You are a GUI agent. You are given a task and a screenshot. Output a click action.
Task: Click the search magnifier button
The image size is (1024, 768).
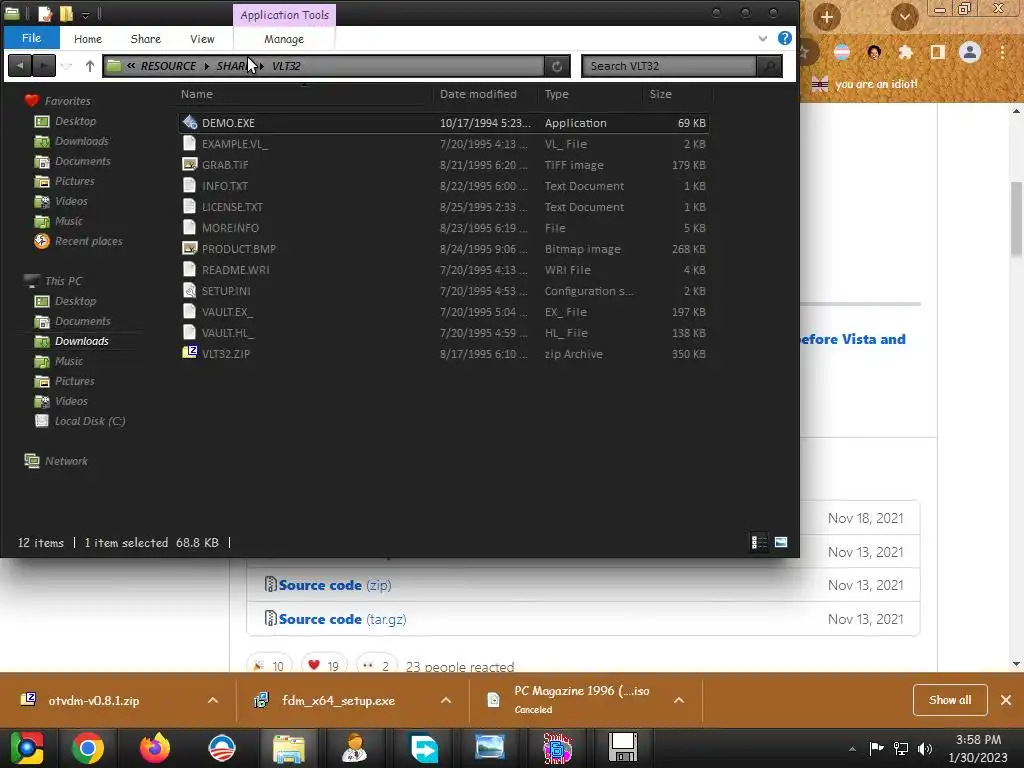(x=769, y=66)
